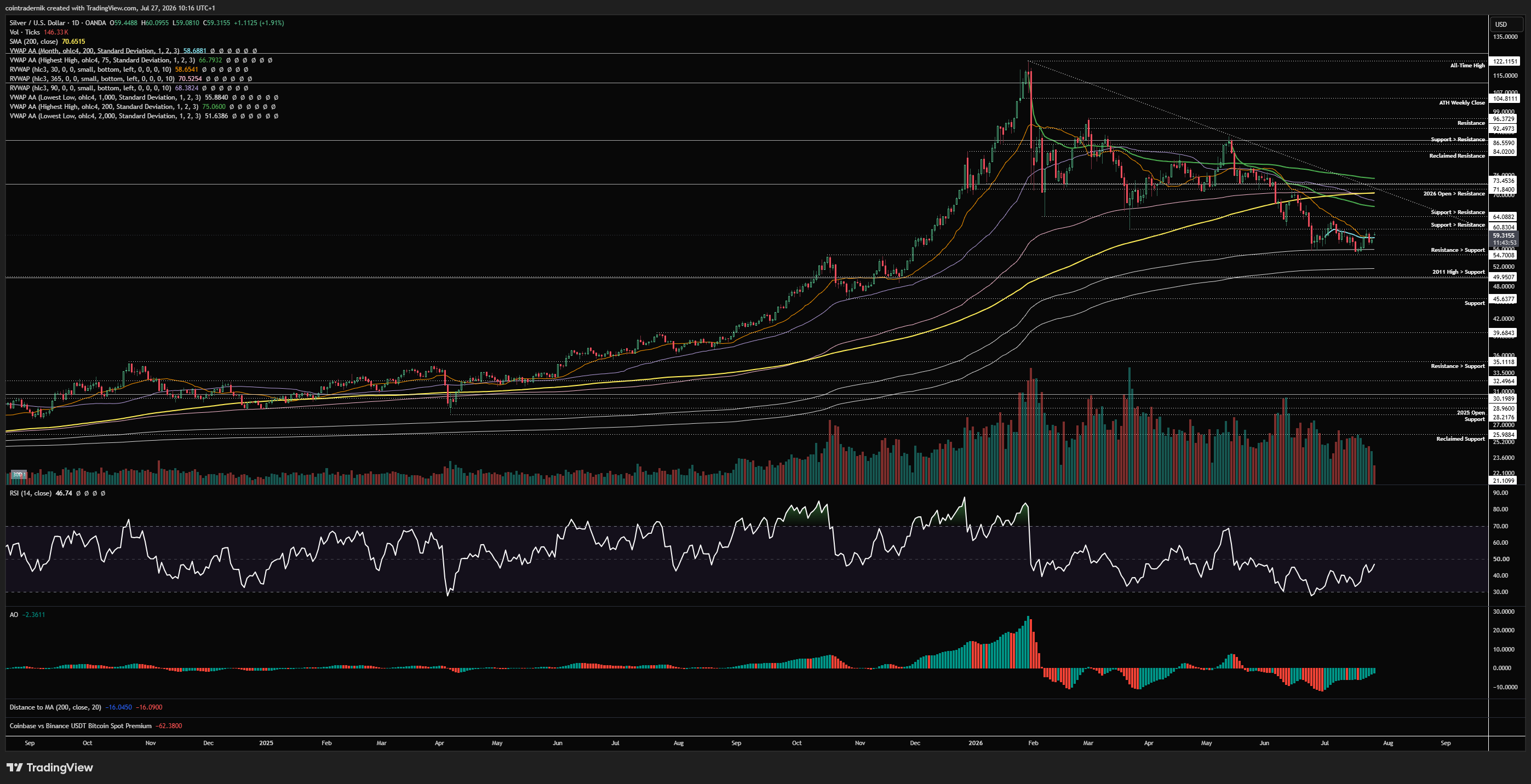Select Coinbase vs Binance Spot Premium legend
Image resolution: width=1531 pixels, height=784 pixels.
80,726
